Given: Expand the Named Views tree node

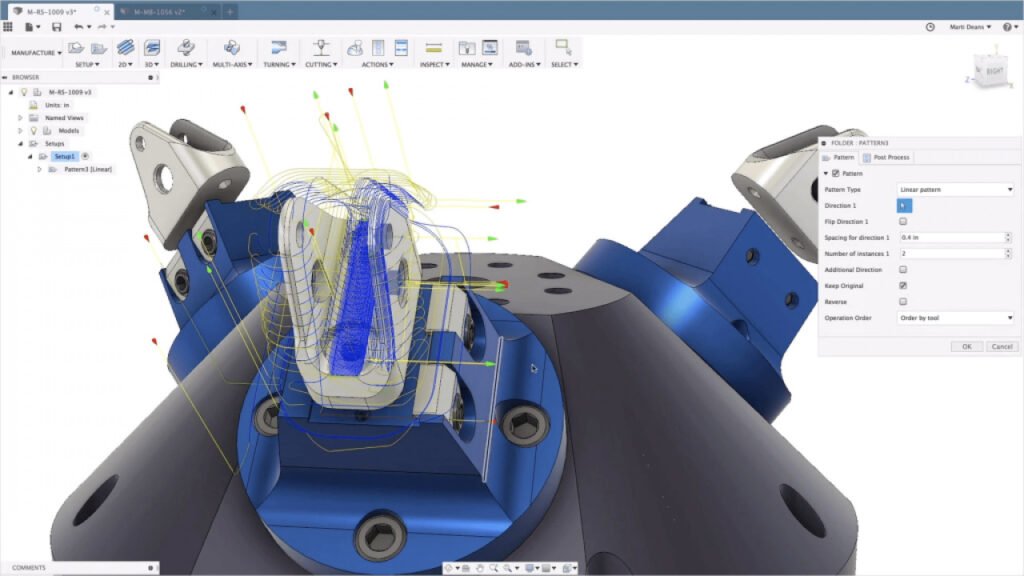Looking at the screenshot, I should click(20, 118).
